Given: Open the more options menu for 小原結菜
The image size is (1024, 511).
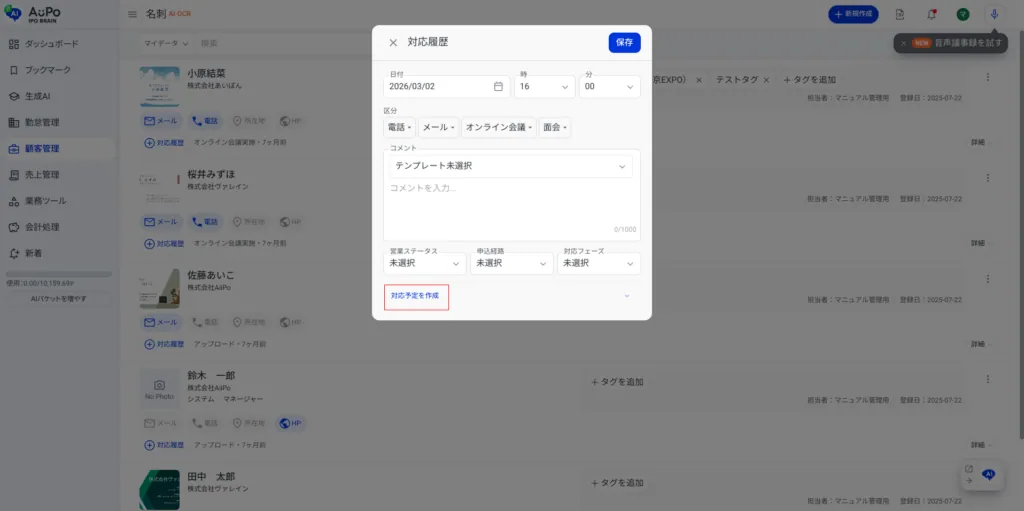Looking at the screenshot, I should pos(987,77).
